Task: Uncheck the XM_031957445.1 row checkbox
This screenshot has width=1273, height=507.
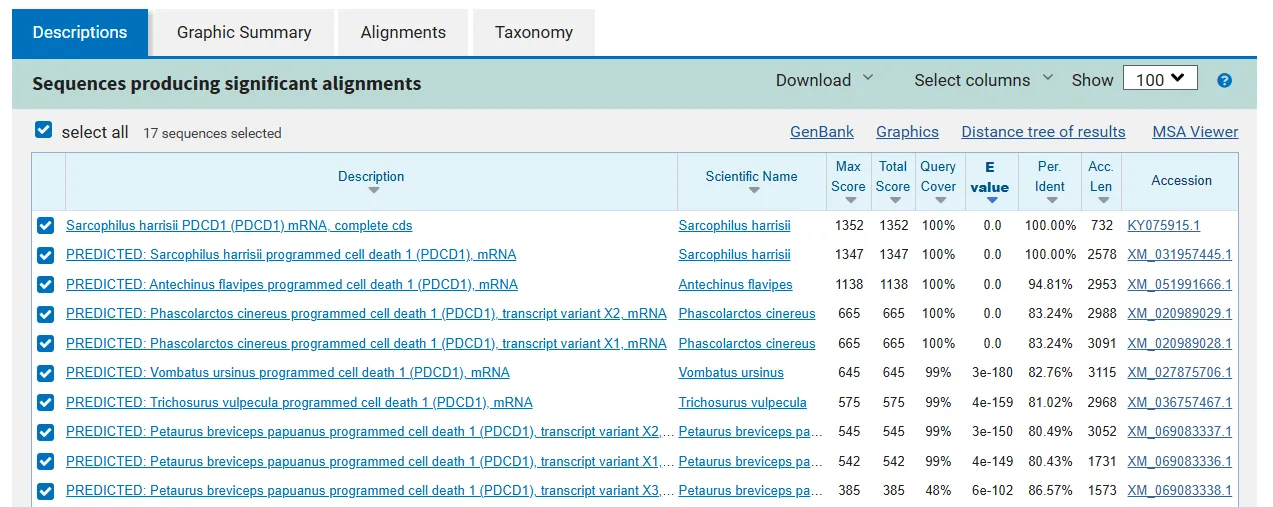Action: pyautogui.click(x=45, y=255)
